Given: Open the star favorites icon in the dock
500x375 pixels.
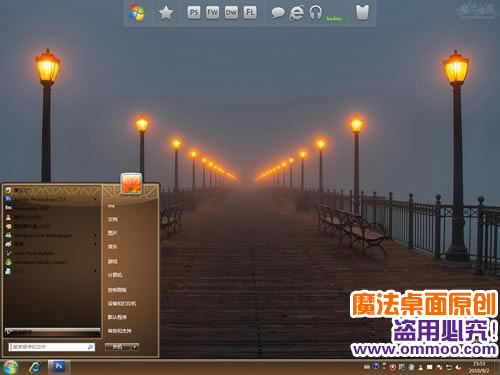Looking at the screenshot, I should click(x=166, y=13).
